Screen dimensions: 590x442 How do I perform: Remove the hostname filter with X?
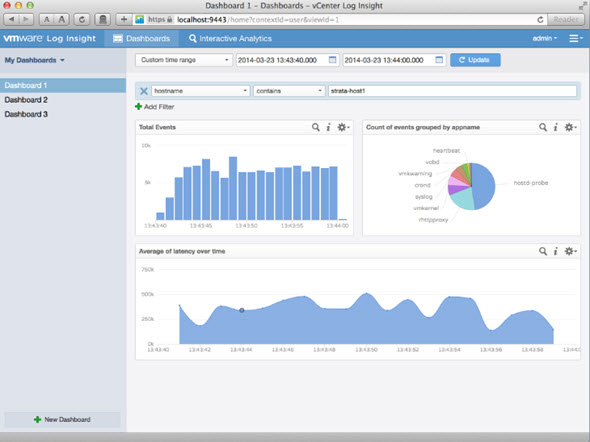(144, 91)
